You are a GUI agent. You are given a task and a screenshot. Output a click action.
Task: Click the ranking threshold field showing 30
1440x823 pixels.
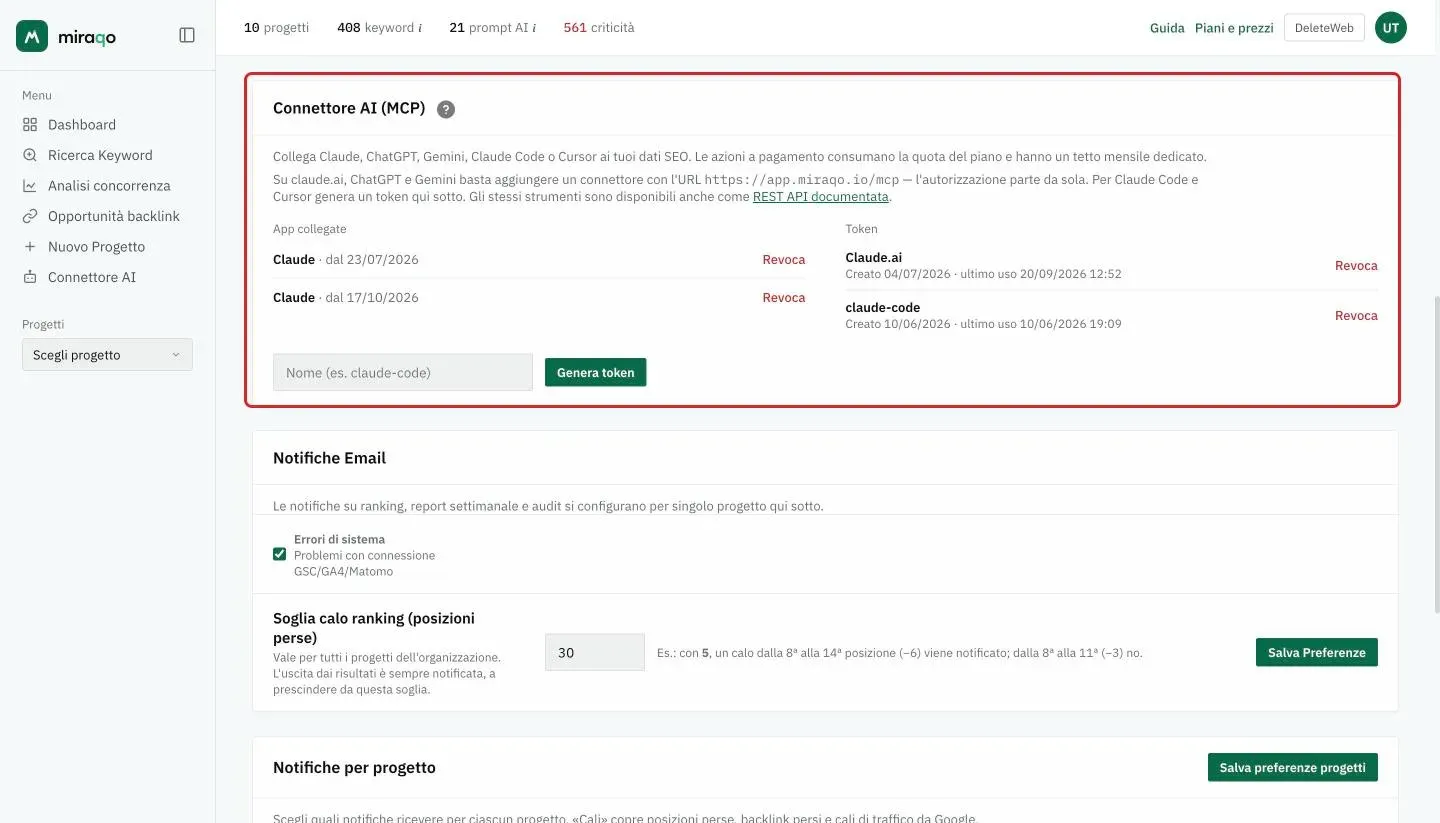[x=595, y=652]
